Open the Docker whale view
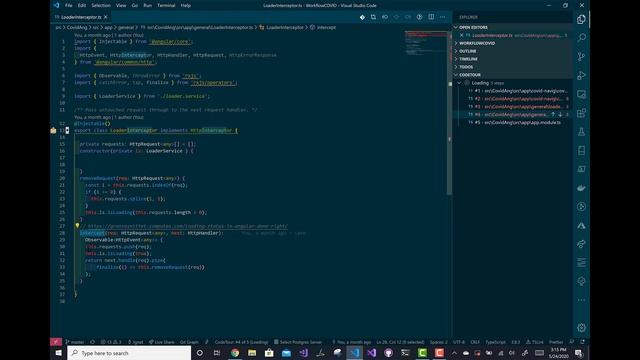The width and height of the screenshot is (640, 360). click(581, 188)
